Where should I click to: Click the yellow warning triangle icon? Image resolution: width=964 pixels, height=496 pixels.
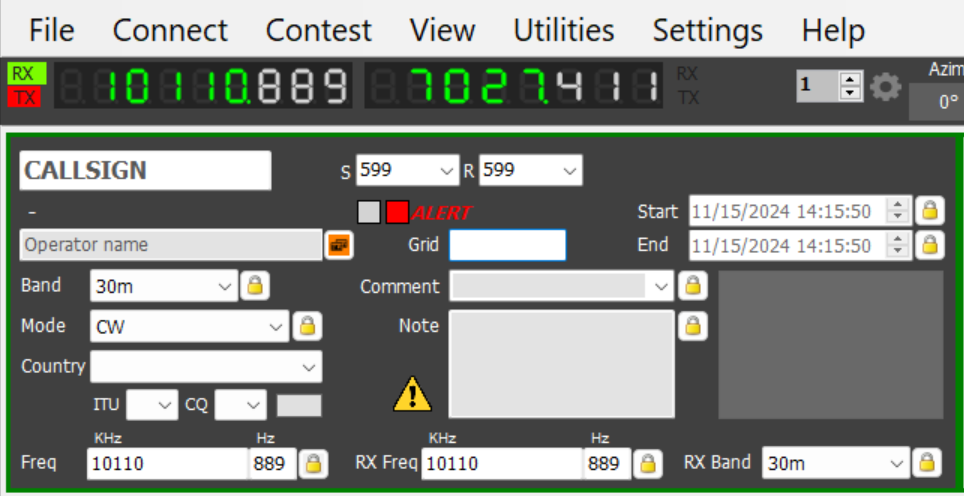(x=413, y=393)
